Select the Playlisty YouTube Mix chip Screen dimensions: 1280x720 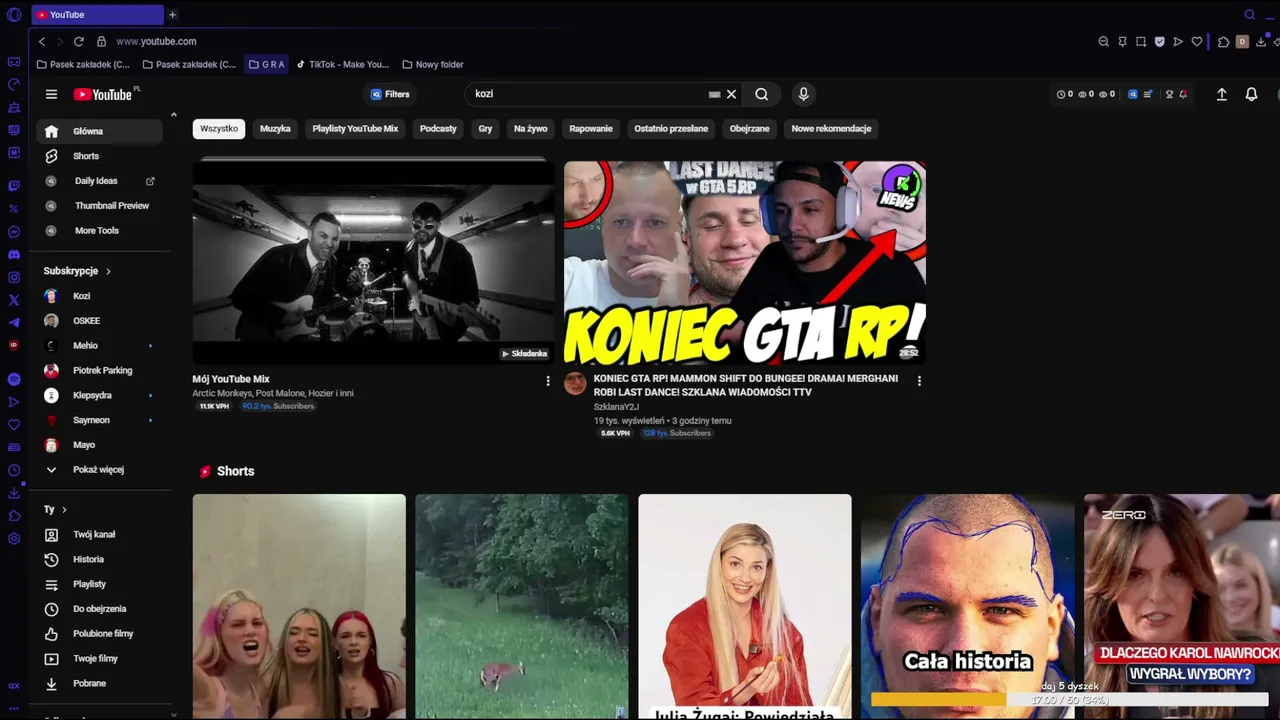[355, 128]
